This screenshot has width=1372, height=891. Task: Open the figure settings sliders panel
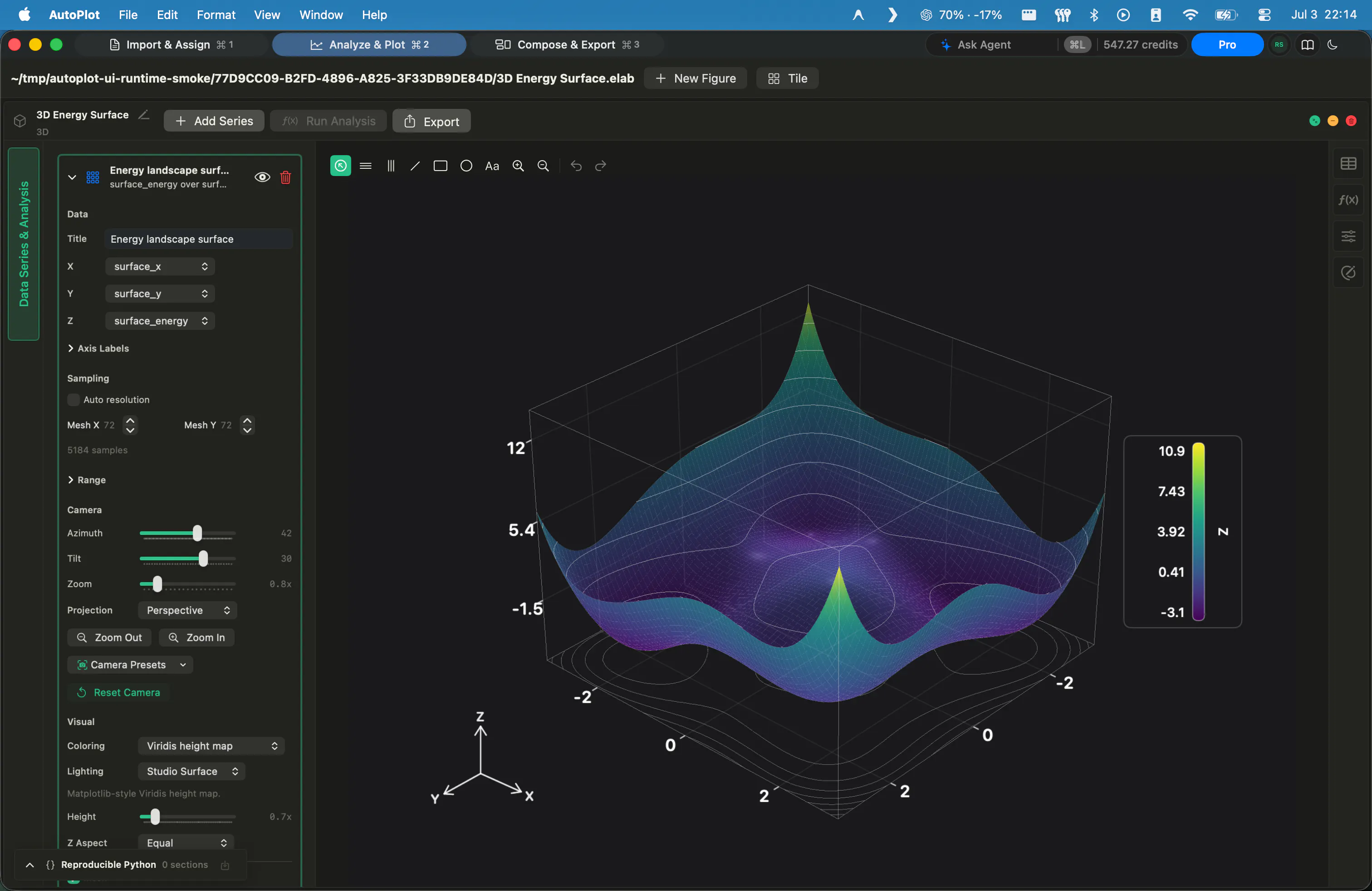(1348, 236)
